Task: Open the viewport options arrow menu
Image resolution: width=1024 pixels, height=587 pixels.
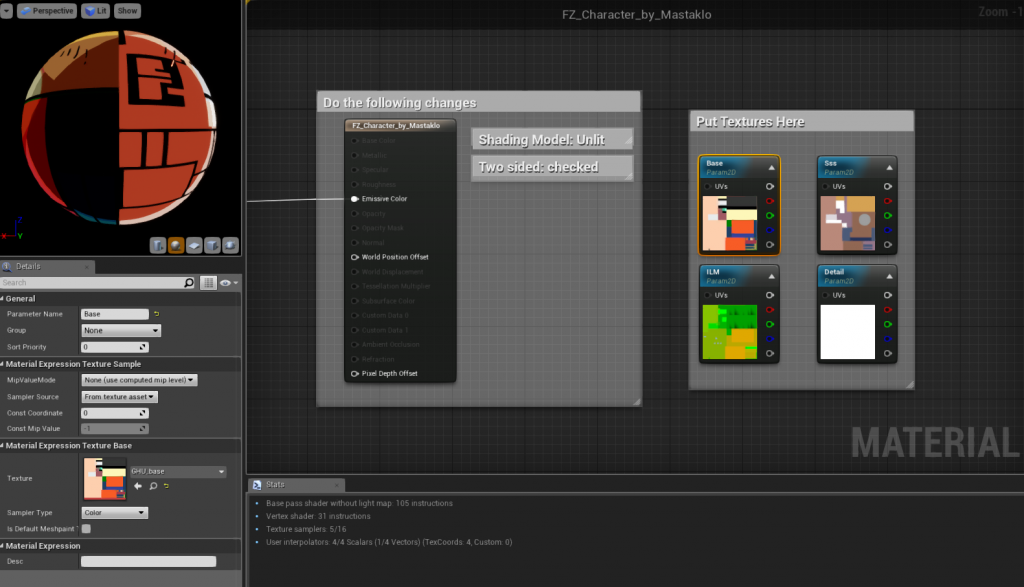Action: [x=7, y=10]
